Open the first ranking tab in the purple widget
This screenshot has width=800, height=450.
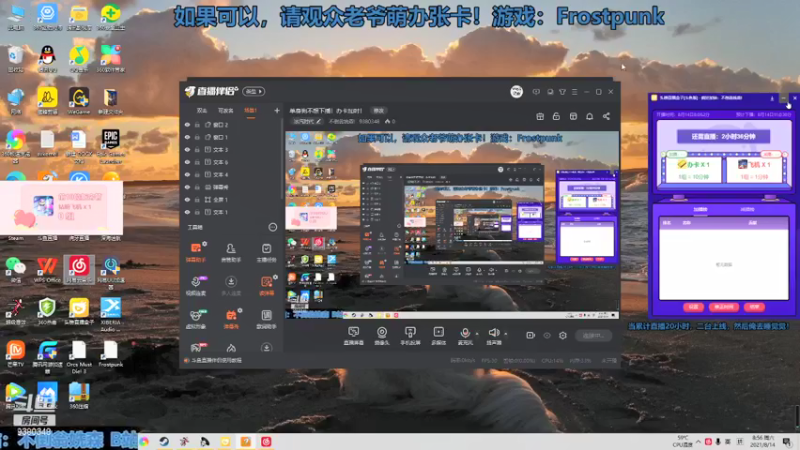coord(700,209)
